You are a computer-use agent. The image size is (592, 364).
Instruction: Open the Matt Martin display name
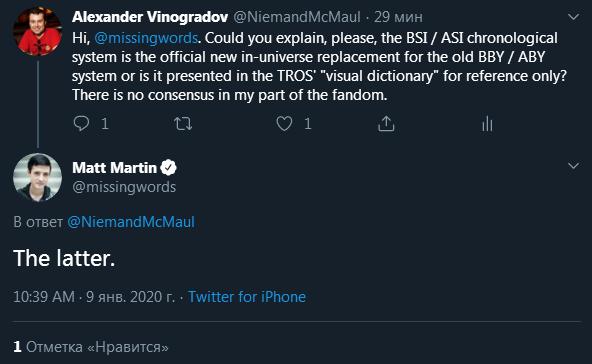click(x=114, y=168)
